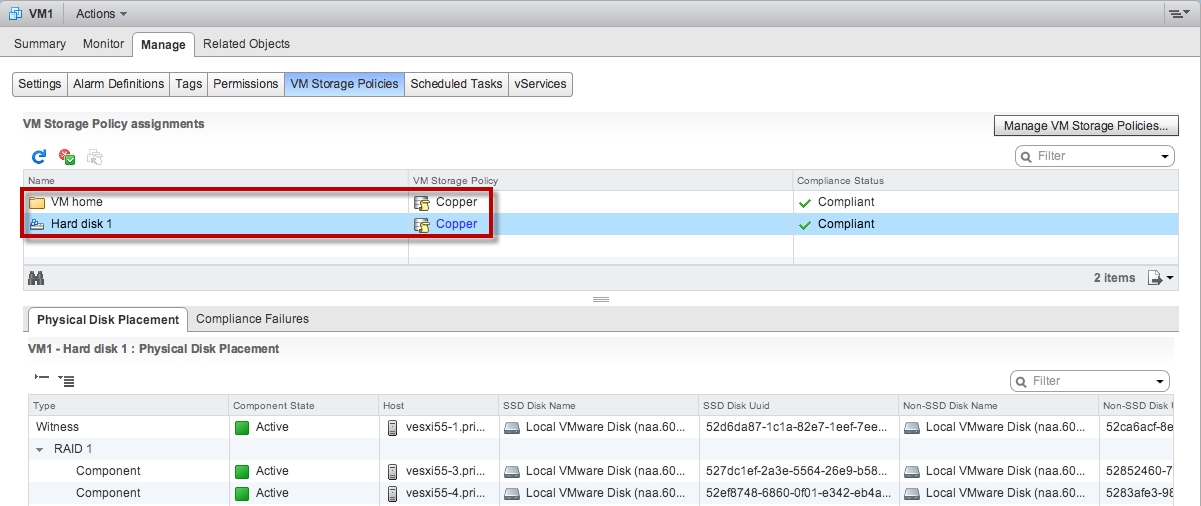The image size is (1201, 506).
Task: Click SSD Uuid 52ef8748-6860-0f01 cell
Action: coord(798,493)
